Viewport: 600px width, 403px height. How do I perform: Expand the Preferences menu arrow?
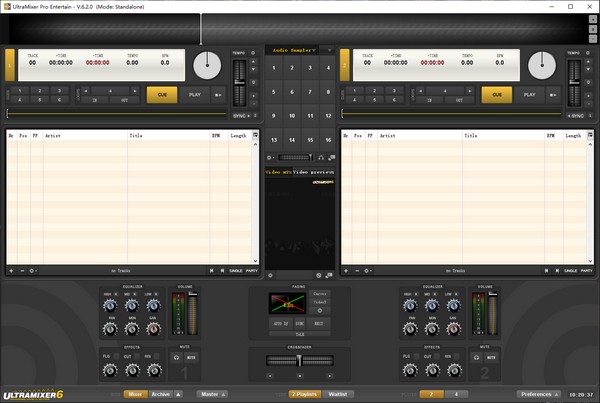(x=557, y=394)
